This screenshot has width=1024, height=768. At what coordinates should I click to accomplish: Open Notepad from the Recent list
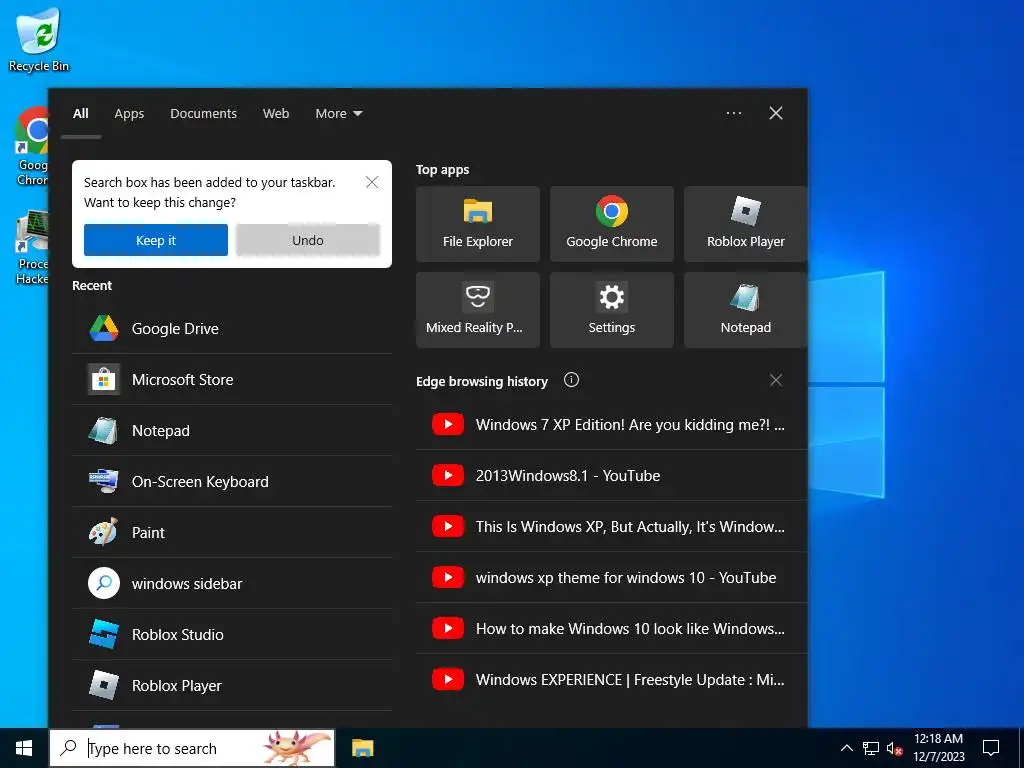232,430
